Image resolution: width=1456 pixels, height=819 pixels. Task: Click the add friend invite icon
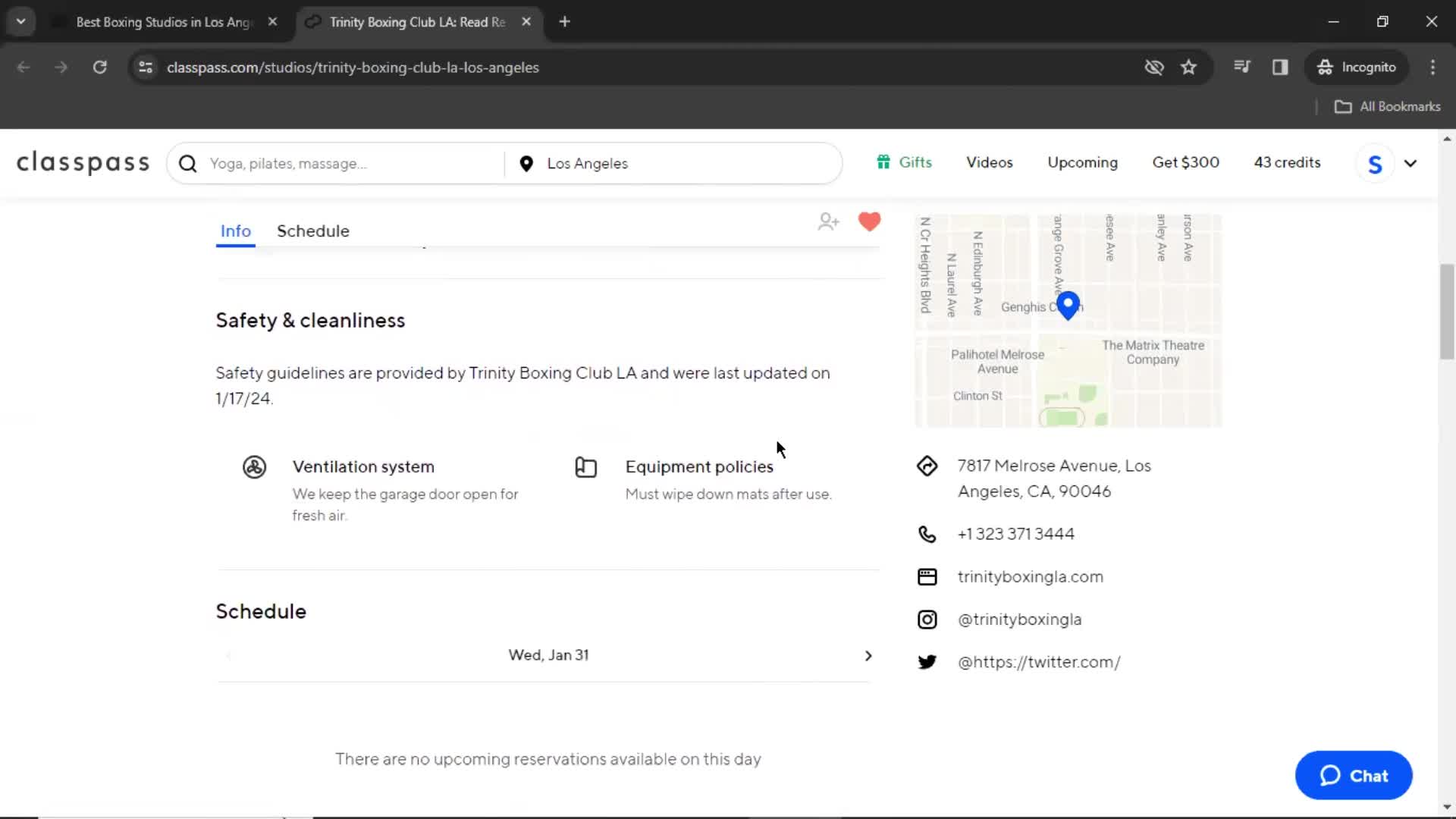point(828,221)
